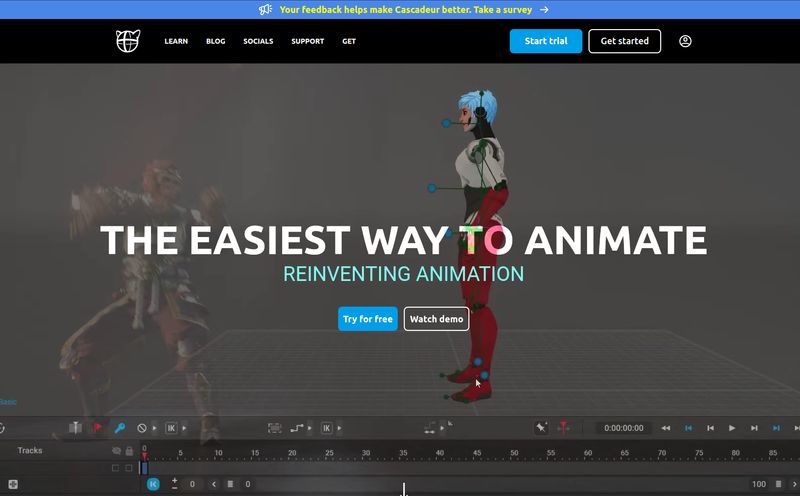Image resolution: width=800 pixels, height=496 pixels.
Task: Open the GET menu
Action: click(349, 41)
